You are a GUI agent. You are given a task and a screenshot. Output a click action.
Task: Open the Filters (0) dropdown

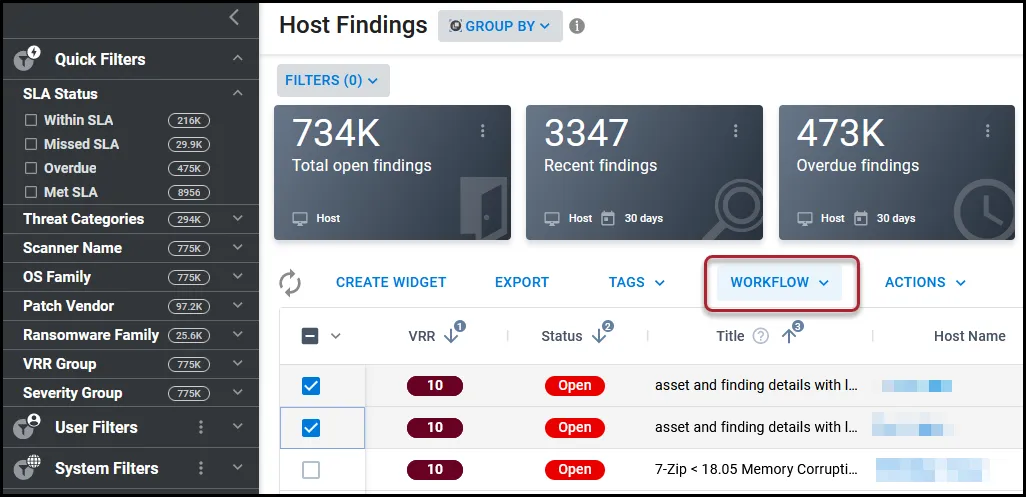333,80
